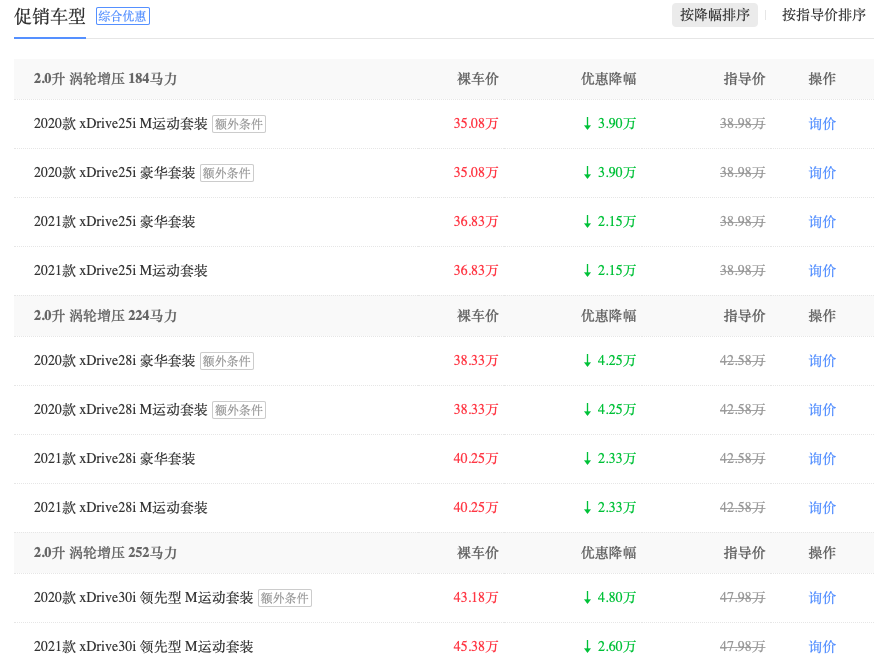Click the 2.0升 涡轮增压 224马力 group header
Image resolution: width=879 pixels, height=667 pixels.
click(x=105, y=316)
